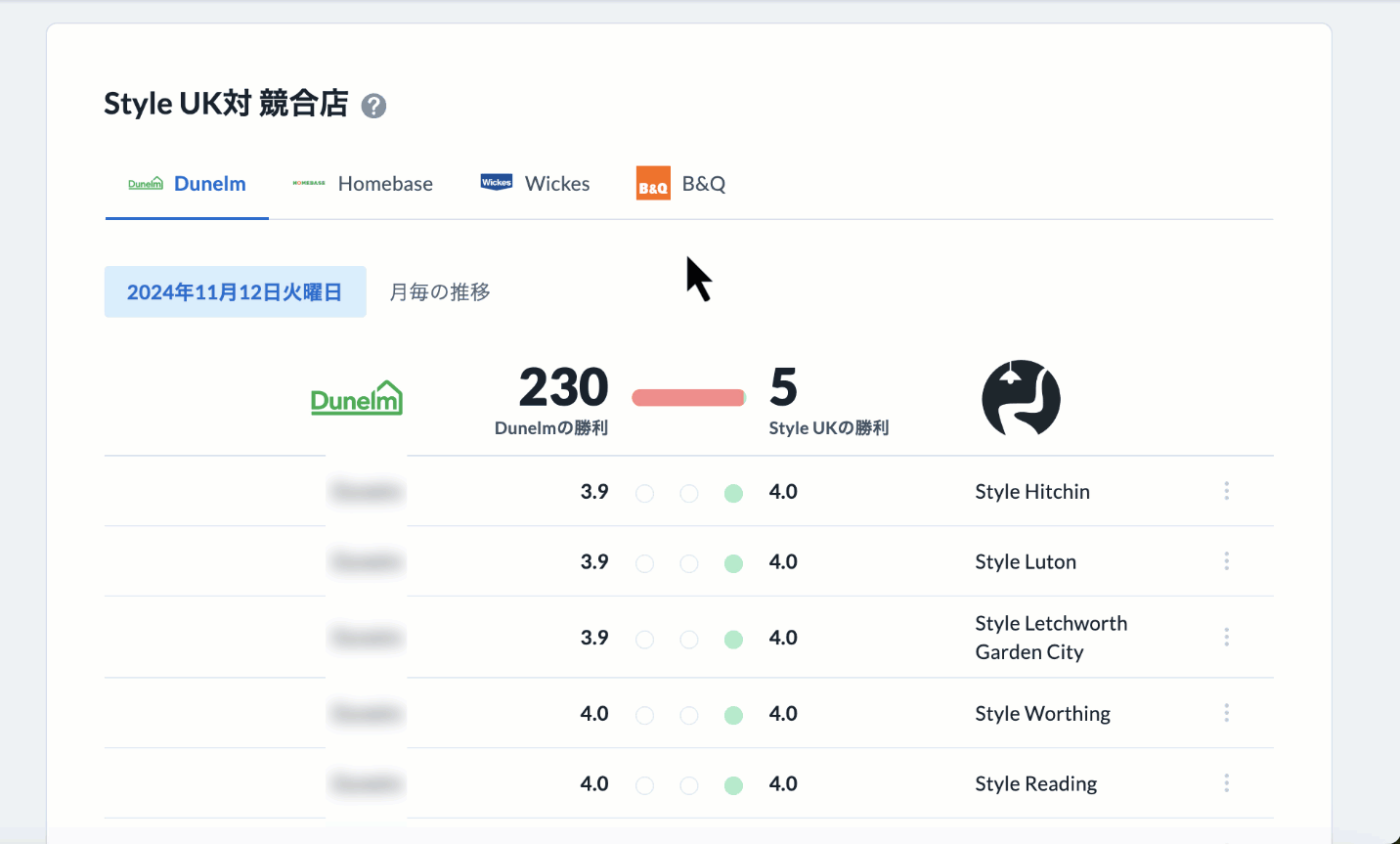
Task: Click first empty circle in Style Hitchin row
Action: pyautogui.click(x=644, y=493)
